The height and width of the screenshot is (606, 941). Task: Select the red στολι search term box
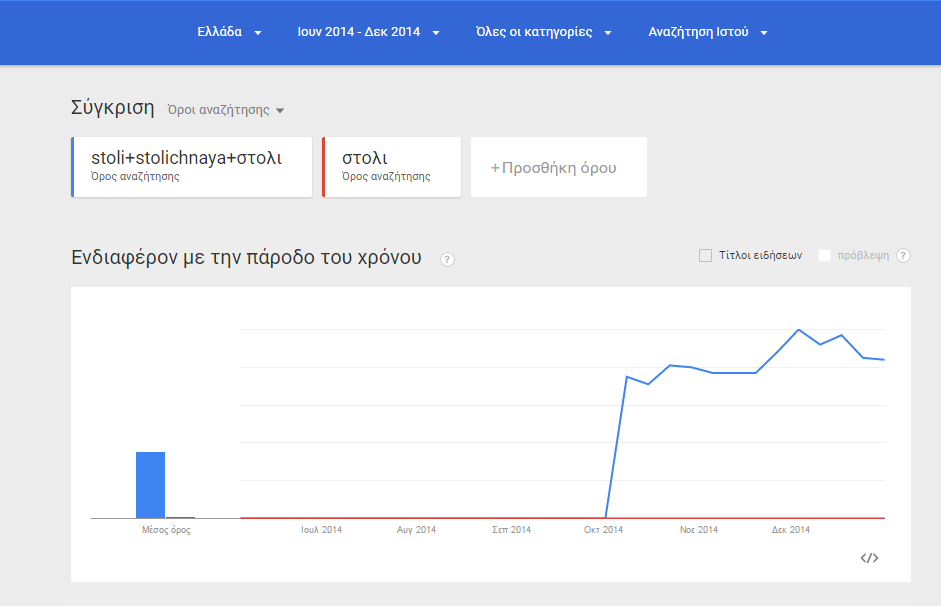point(391,167)
